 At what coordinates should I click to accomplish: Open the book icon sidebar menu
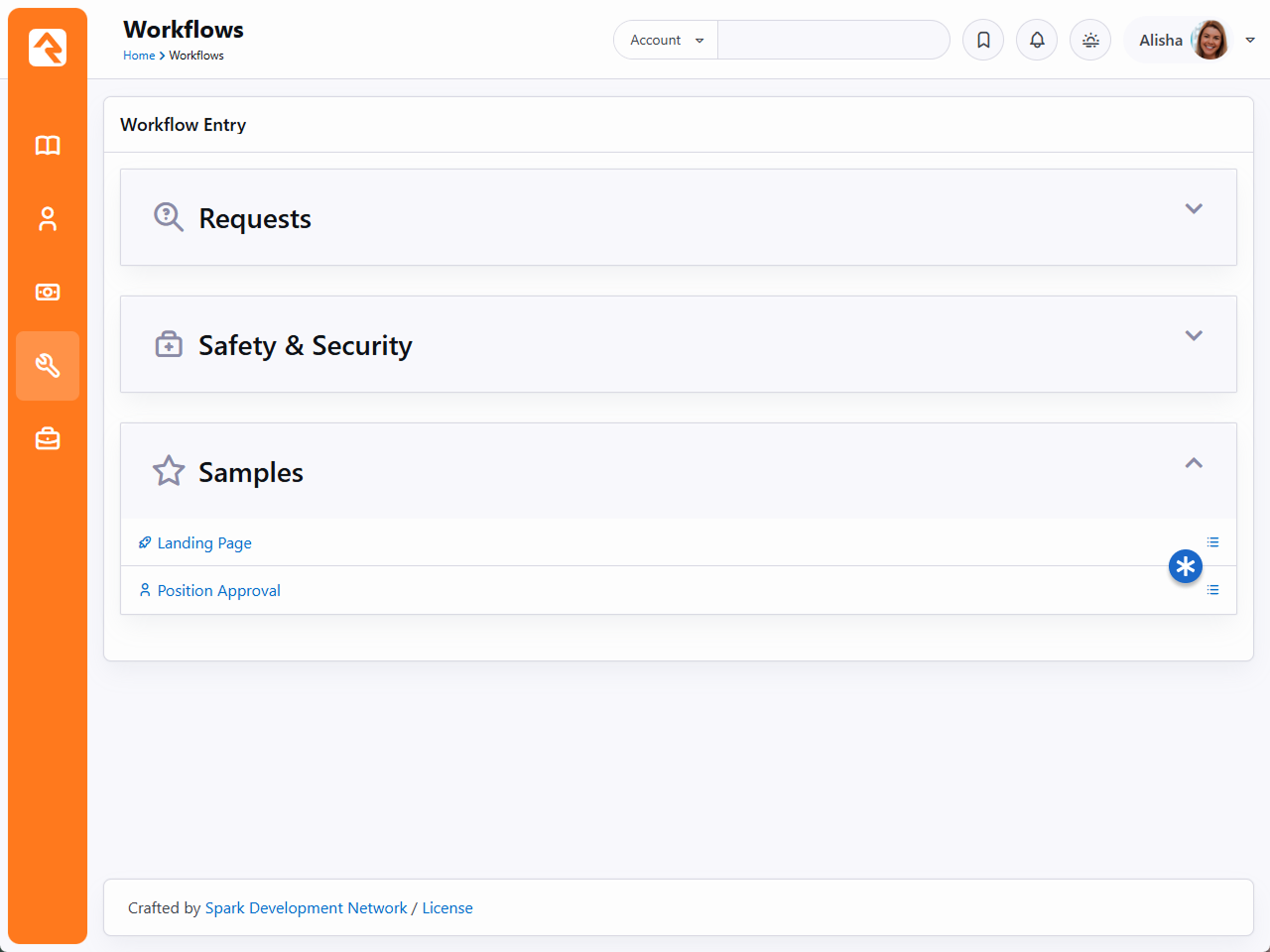pyautogui.click(x=48, y=146)
